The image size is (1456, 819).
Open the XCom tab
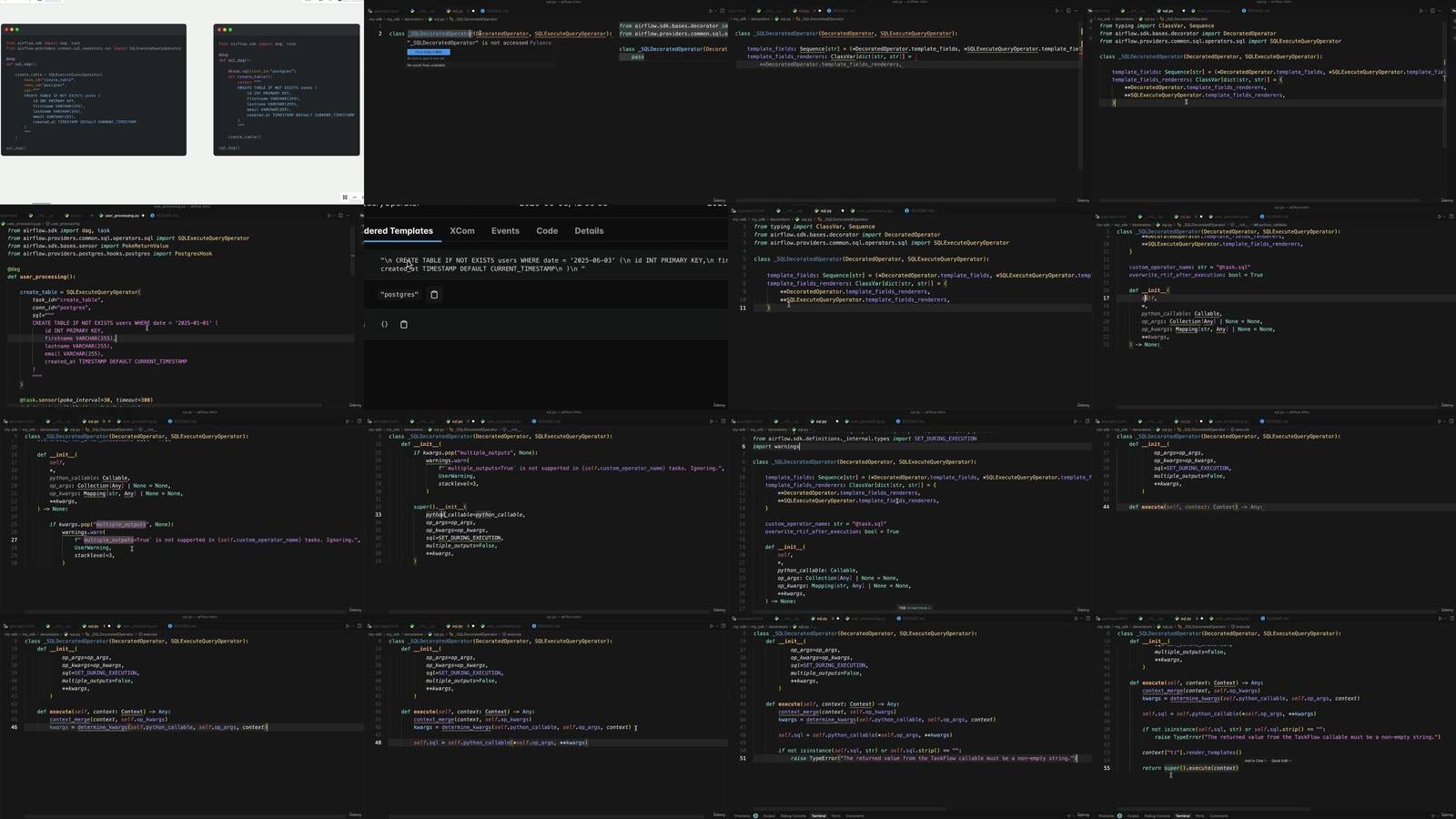point(462,231)
